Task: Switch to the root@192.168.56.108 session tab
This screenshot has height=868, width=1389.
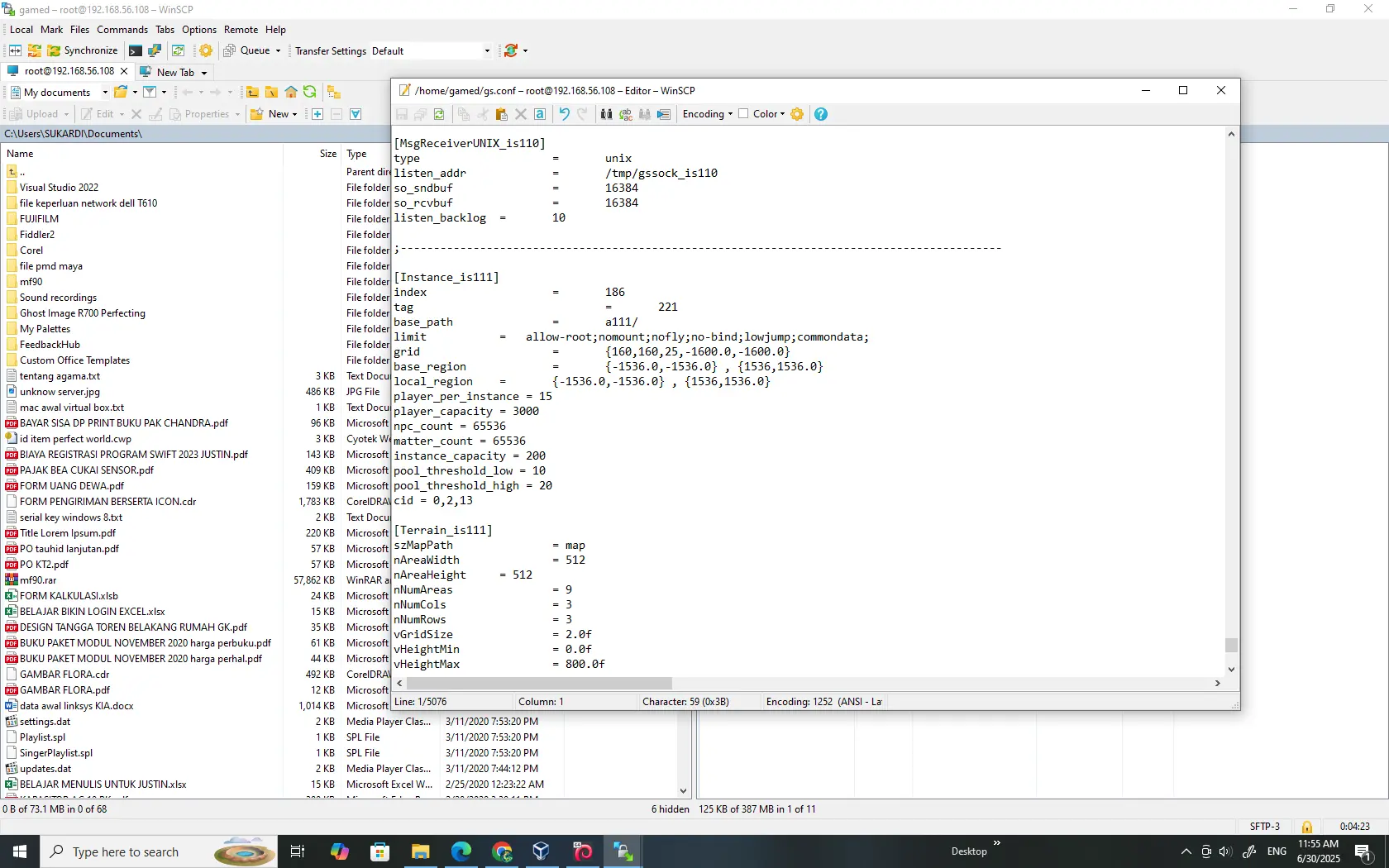Action: [x=69, y=71]
